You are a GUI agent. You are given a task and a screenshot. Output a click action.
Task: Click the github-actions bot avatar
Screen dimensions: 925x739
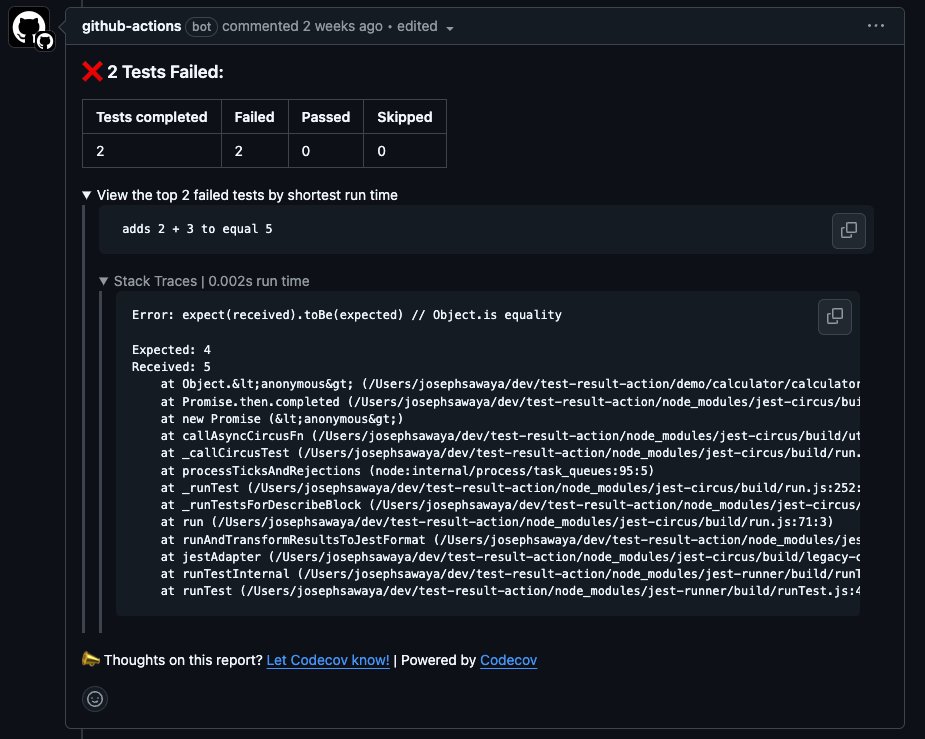pos(29,27)
